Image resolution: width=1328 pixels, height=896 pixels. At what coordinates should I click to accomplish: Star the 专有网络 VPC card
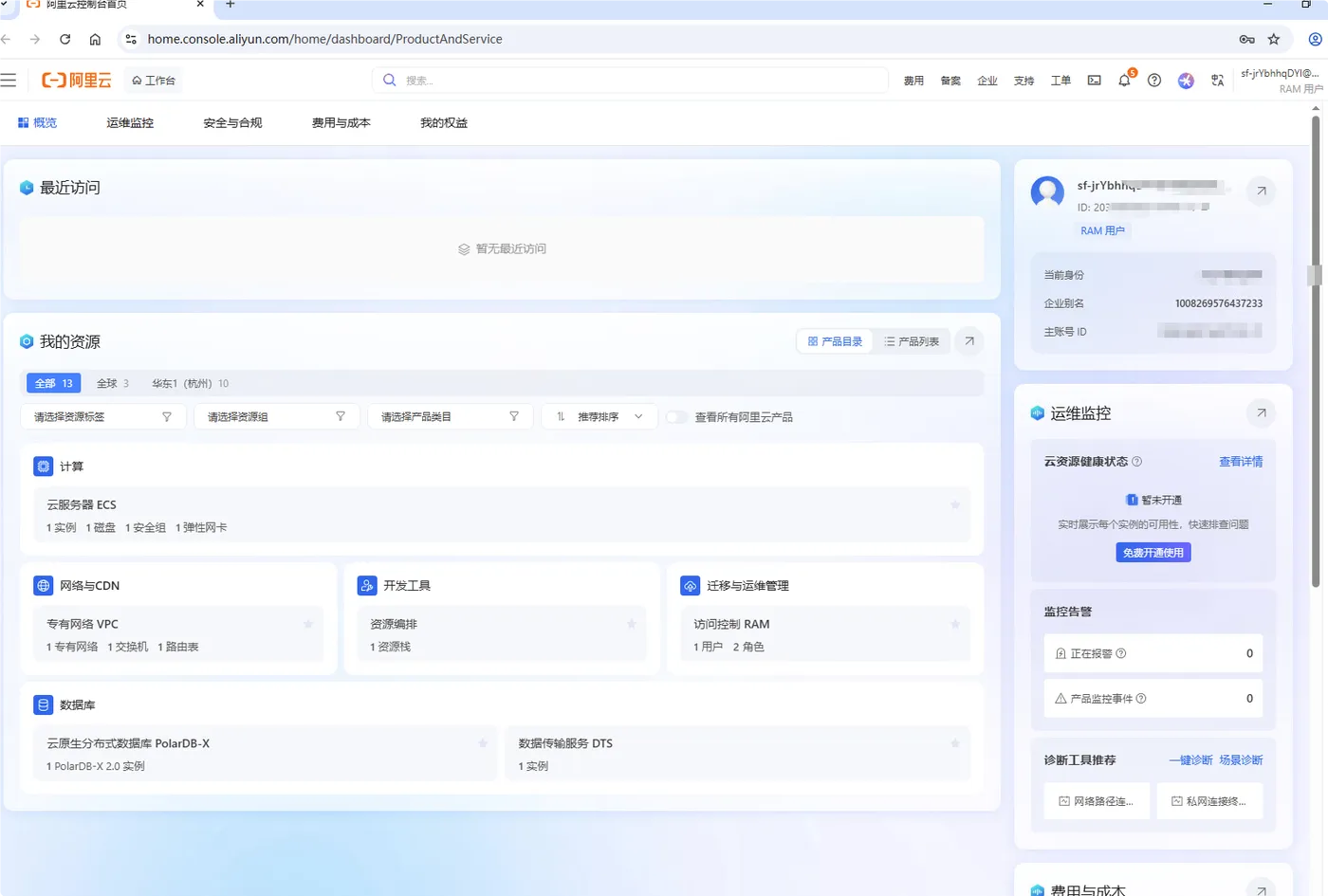coord(308,624)
